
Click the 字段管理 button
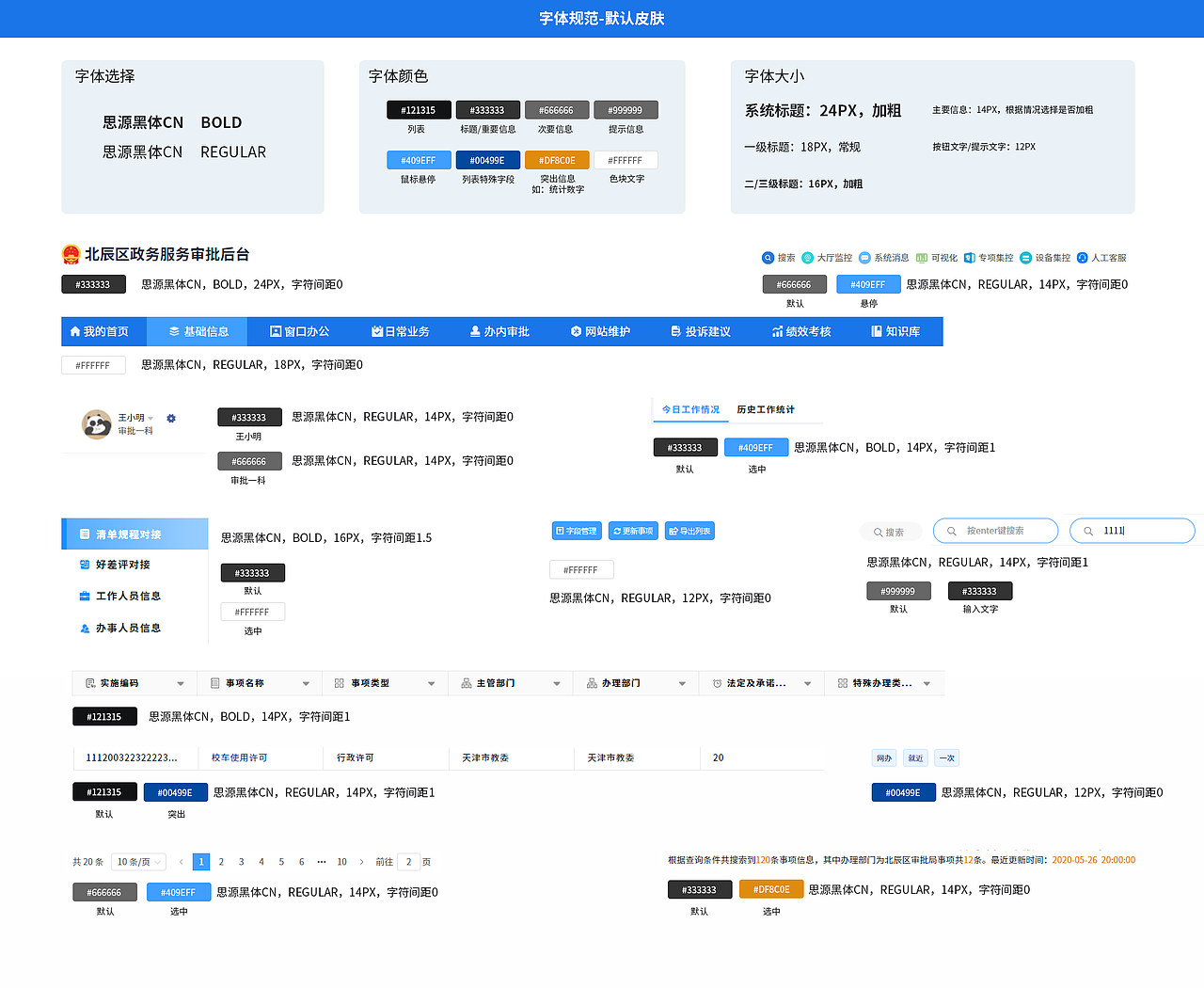pos(577,531)
